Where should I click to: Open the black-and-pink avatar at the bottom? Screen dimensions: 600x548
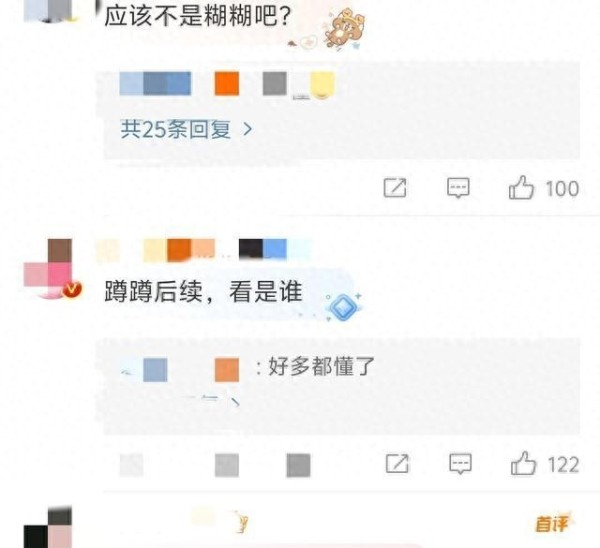pos(48,527)
